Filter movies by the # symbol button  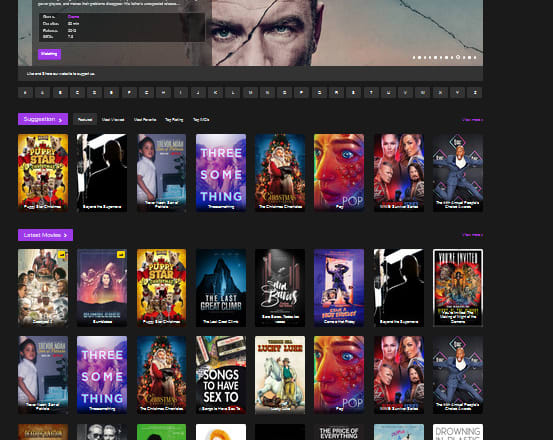pyautogui.click(x=25, y=93)
